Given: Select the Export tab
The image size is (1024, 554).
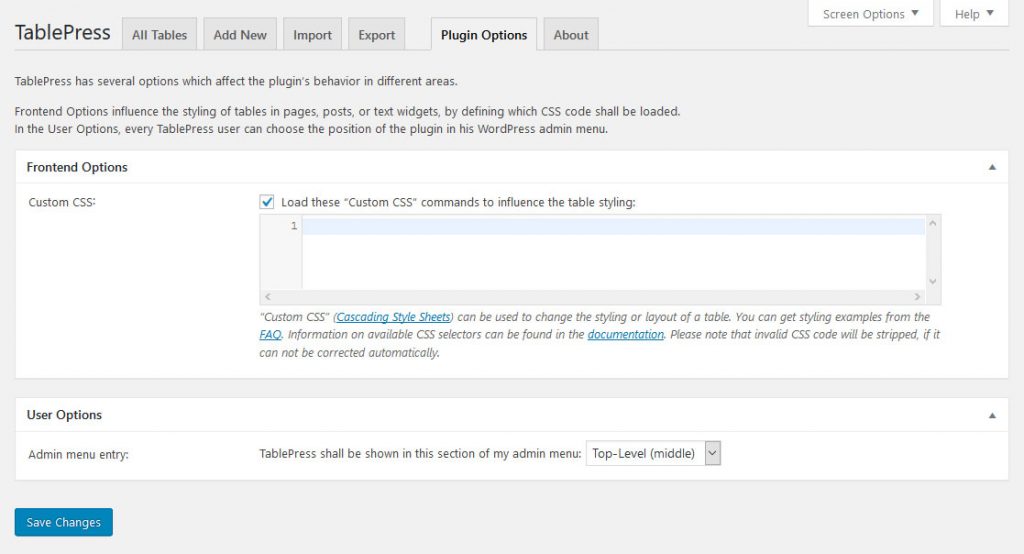Looking at the screenshot, I should coord(377,35).
